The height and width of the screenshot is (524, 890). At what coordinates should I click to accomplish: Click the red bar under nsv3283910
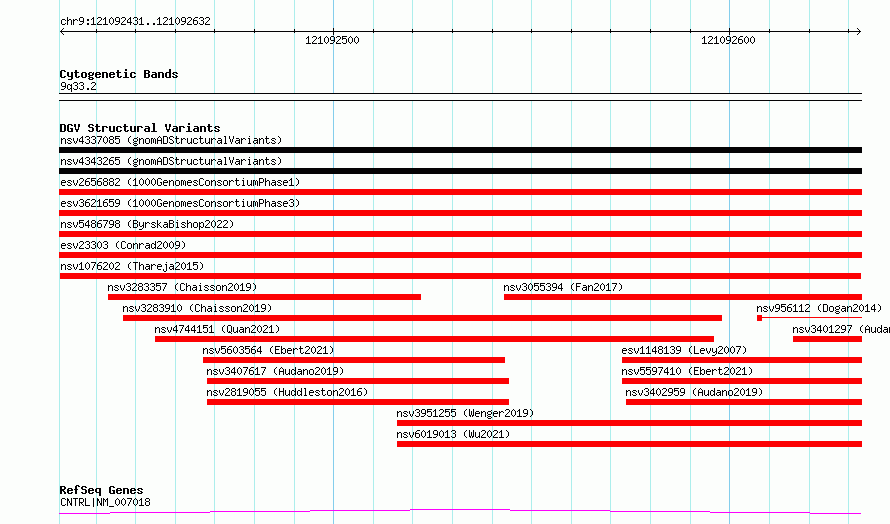[422, 318]
